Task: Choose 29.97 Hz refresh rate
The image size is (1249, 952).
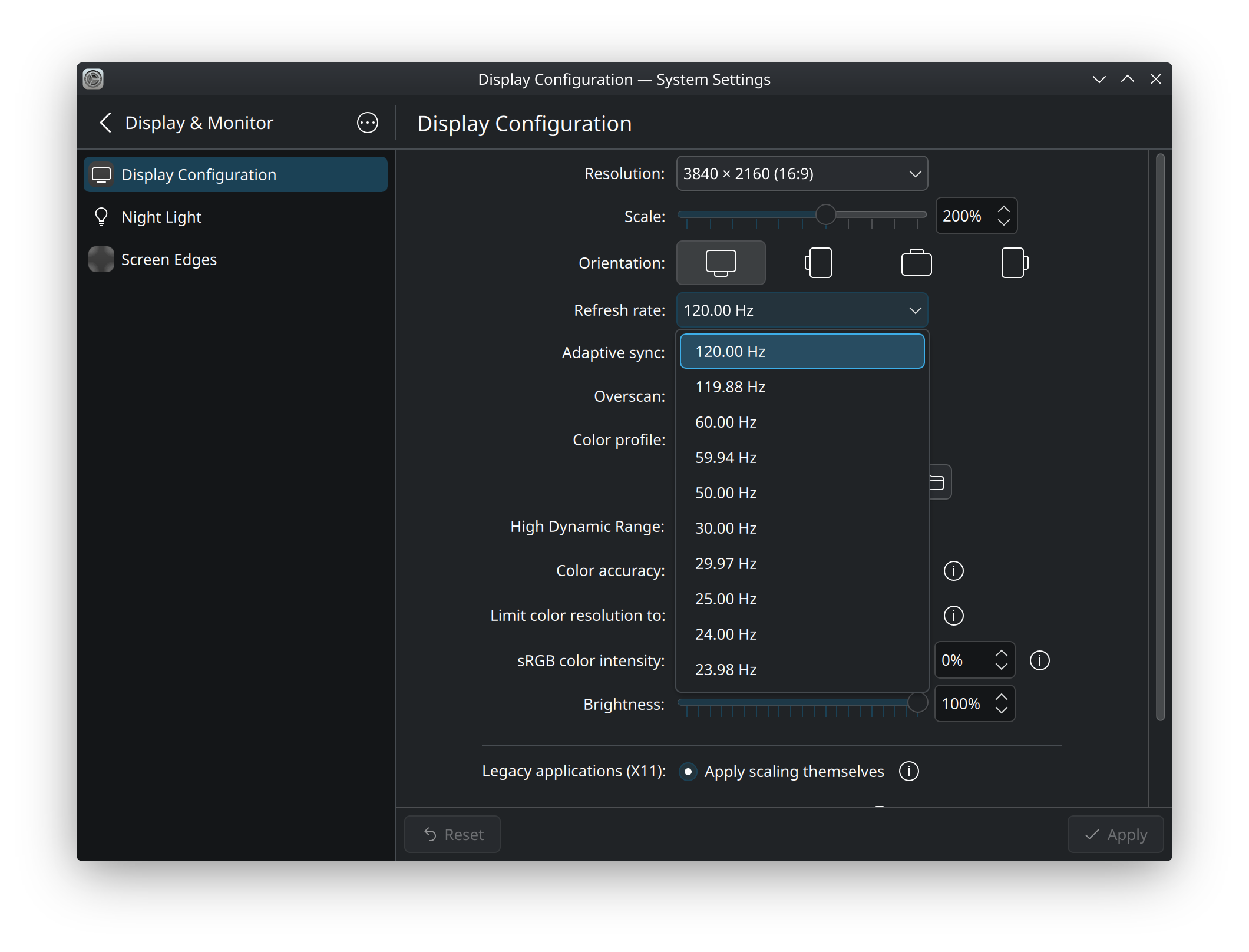Action: tap(802, 564)
